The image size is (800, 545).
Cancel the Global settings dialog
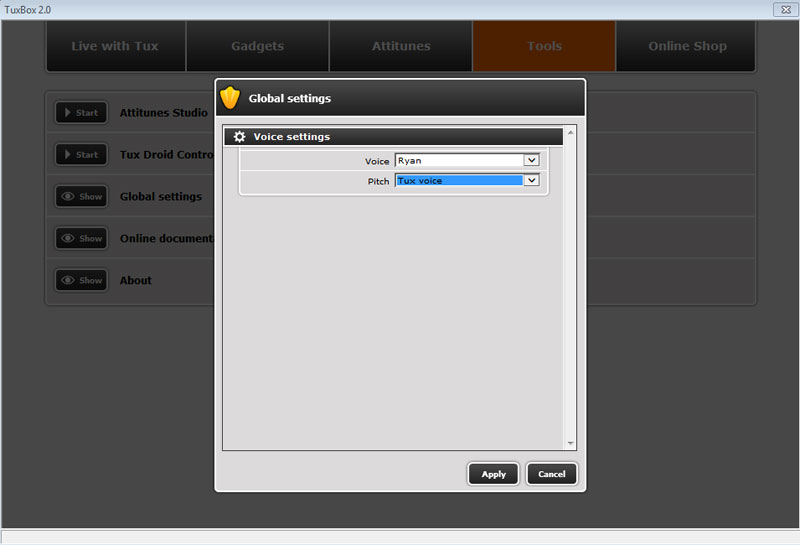tap(552, 474)
